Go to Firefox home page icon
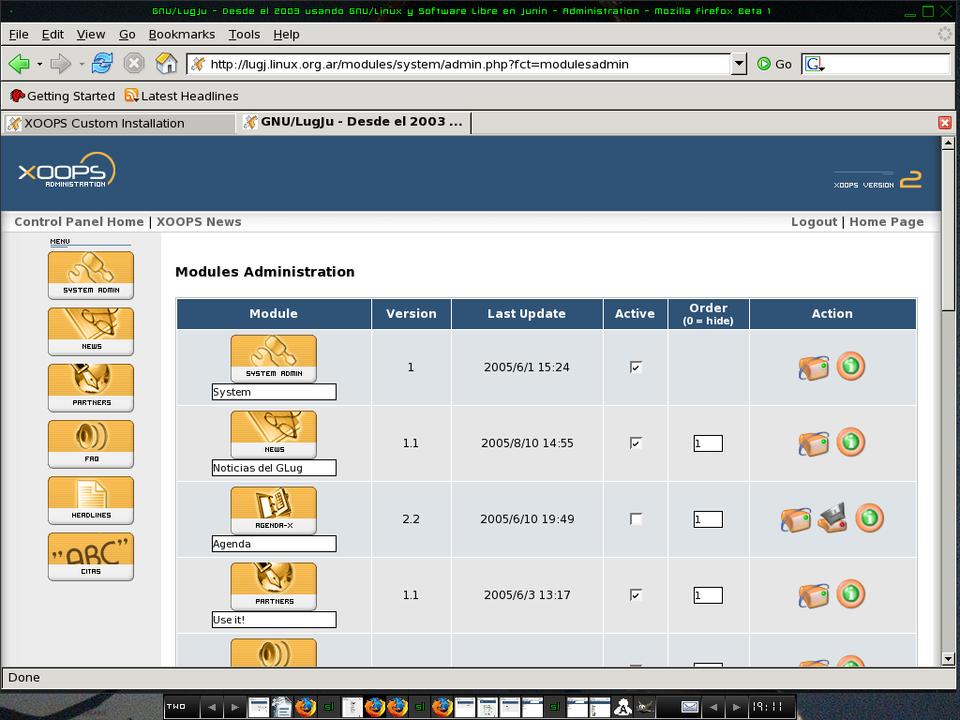Image resolution: width=960 pixels, height=720 pixels. tap(167, 64)
